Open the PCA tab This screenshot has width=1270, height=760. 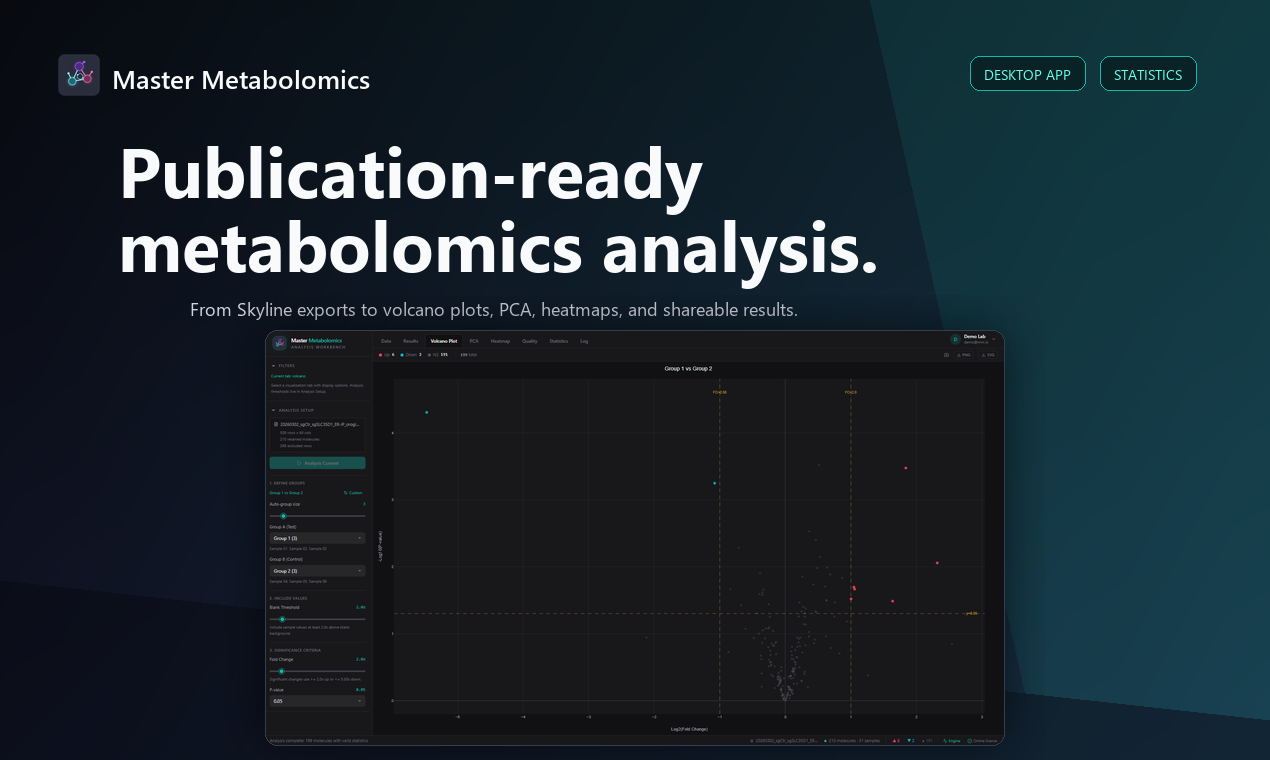(x=474, y=341)
